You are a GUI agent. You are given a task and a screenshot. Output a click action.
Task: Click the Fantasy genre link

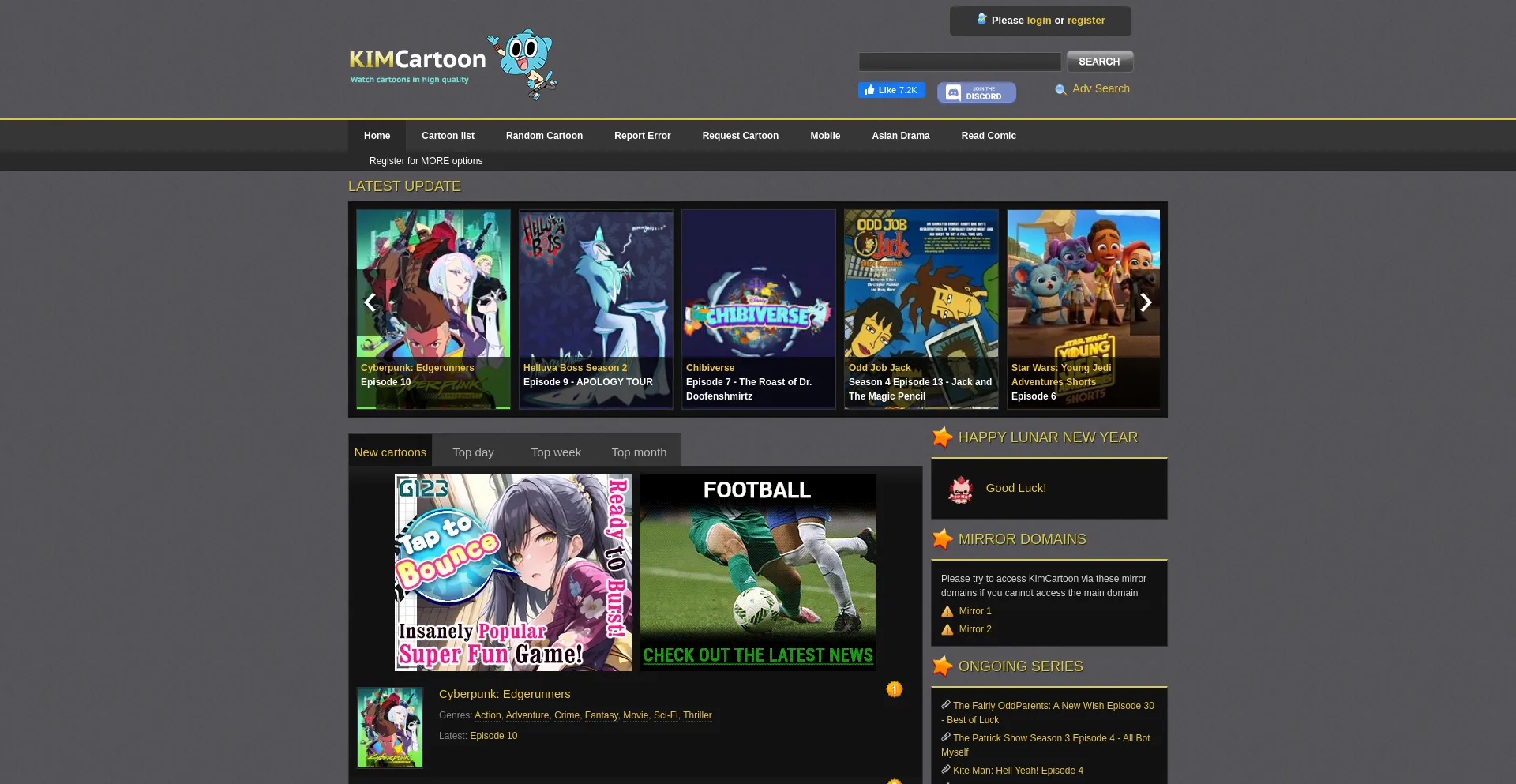[x=602, y=715]
